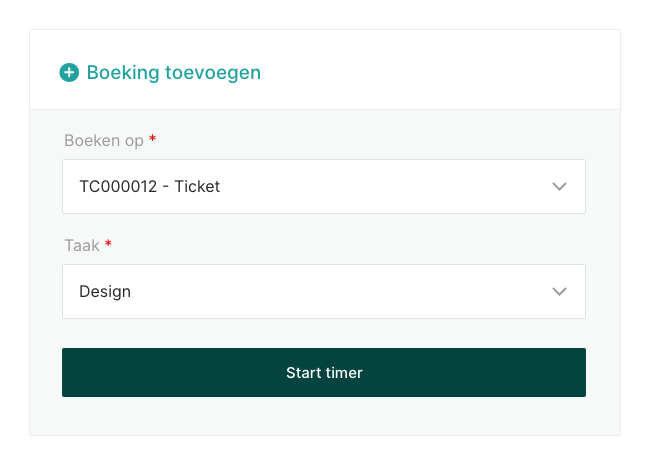The width and height of the screenshot is (650, 471).
Task: Show ticket options via the Boeken op arrow
Action: click(559, 186)
